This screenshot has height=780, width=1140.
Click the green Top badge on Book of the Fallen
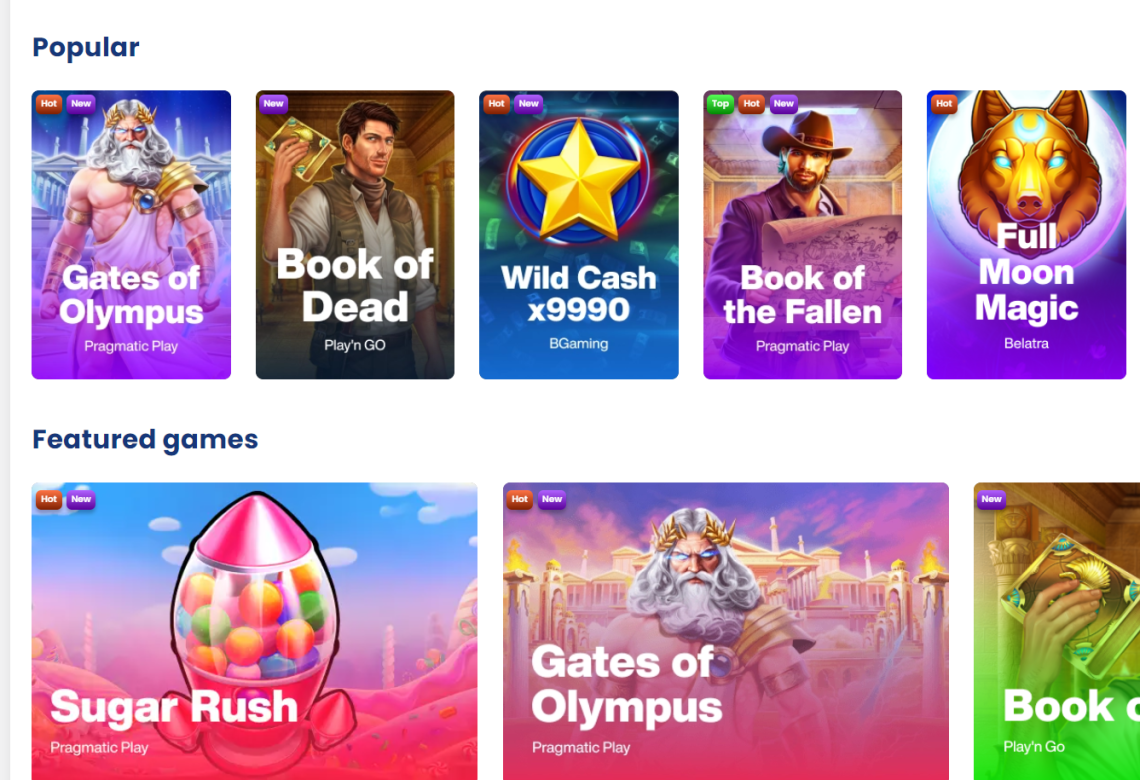[720, 104]
